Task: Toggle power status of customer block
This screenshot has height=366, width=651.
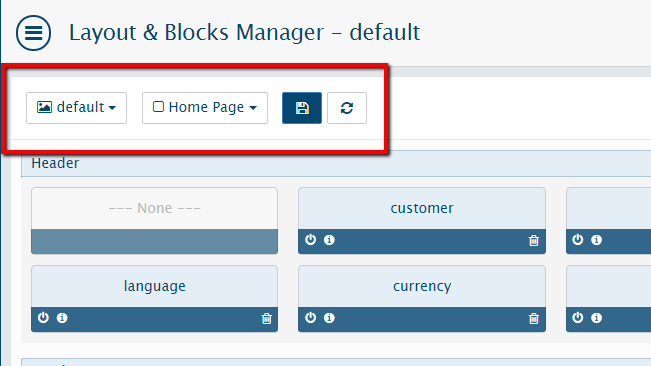Action: (x=311, y=239)
